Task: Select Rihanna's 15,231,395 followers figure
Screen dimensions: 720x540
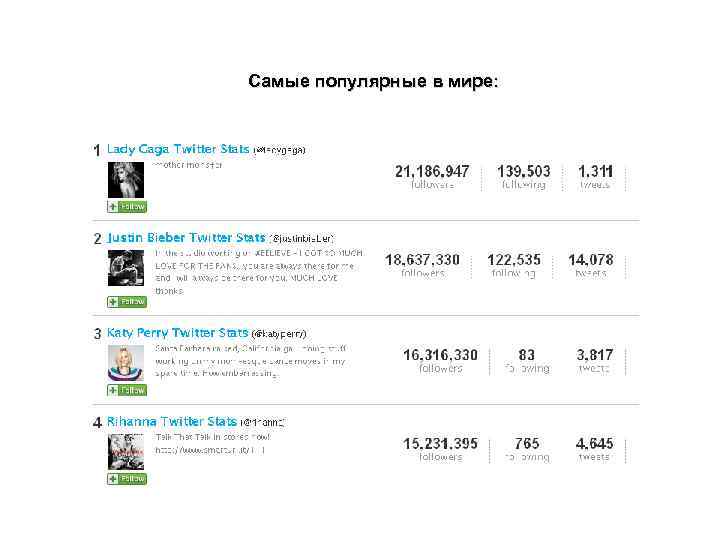Action: coord(440,444)
